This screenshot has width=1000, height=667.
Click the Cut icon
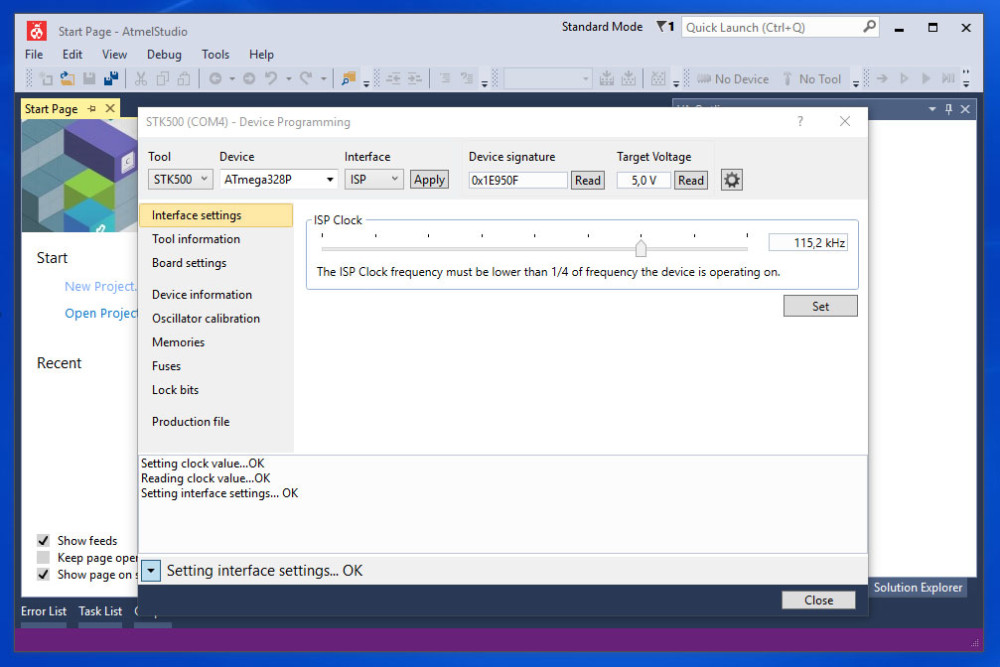[x=142, y=78]
